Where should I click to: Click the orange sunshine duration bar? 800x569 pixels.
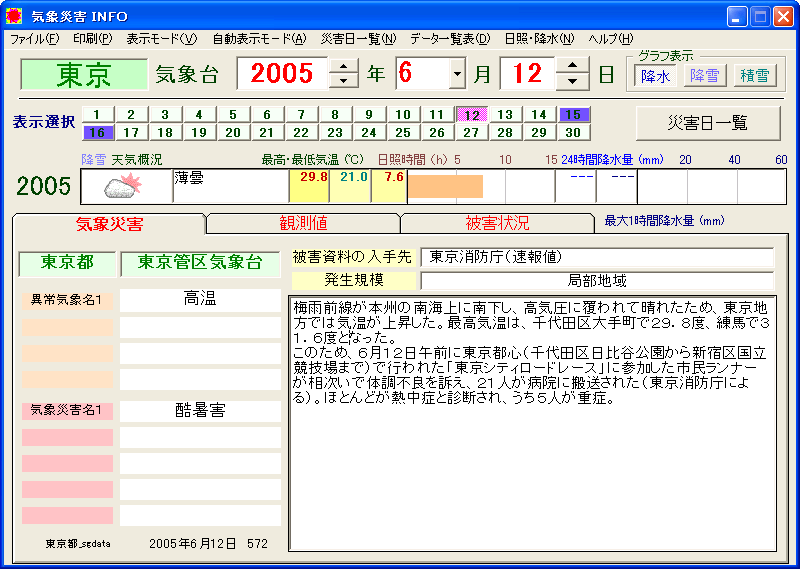445,186
